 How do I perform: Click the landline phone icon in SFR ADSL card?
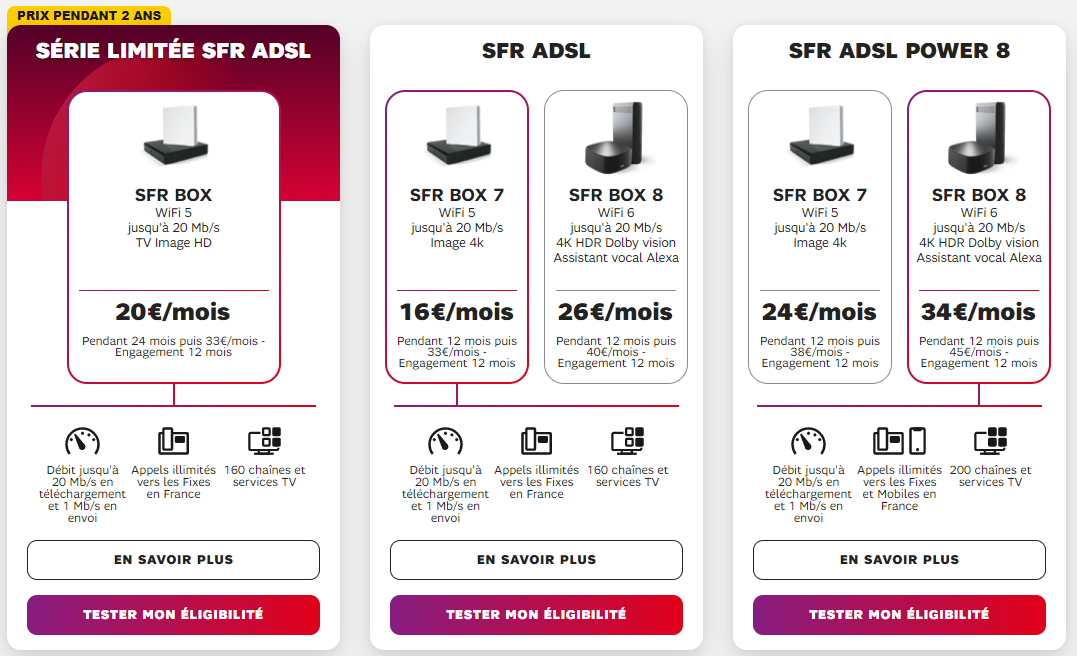click(x=536, y=441)
